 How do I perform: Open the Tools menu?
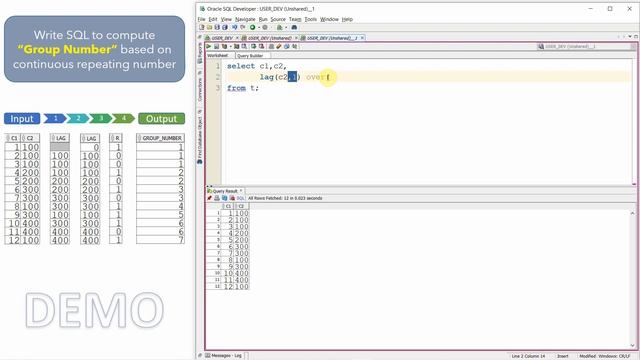tap(311, 19)
